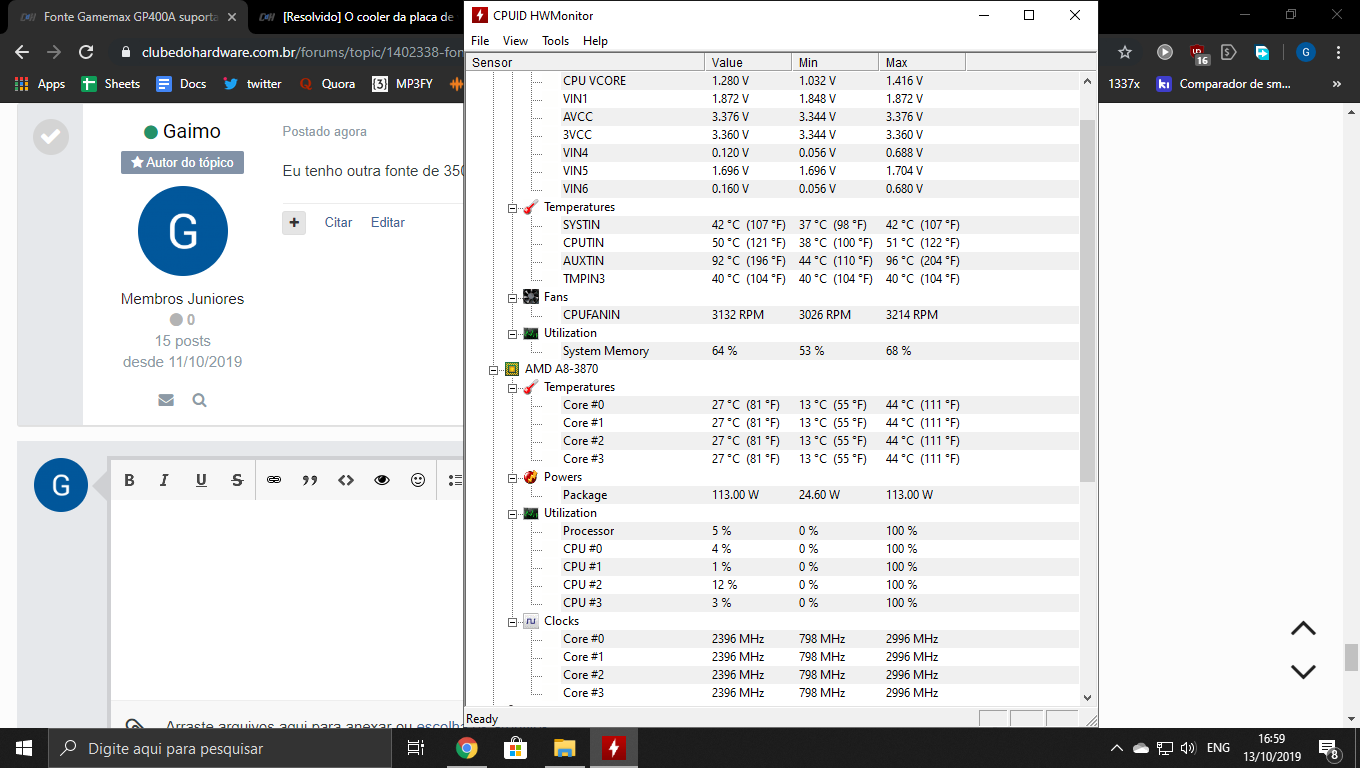Open the MP3FY bookmark

click(x=403, y=84)
